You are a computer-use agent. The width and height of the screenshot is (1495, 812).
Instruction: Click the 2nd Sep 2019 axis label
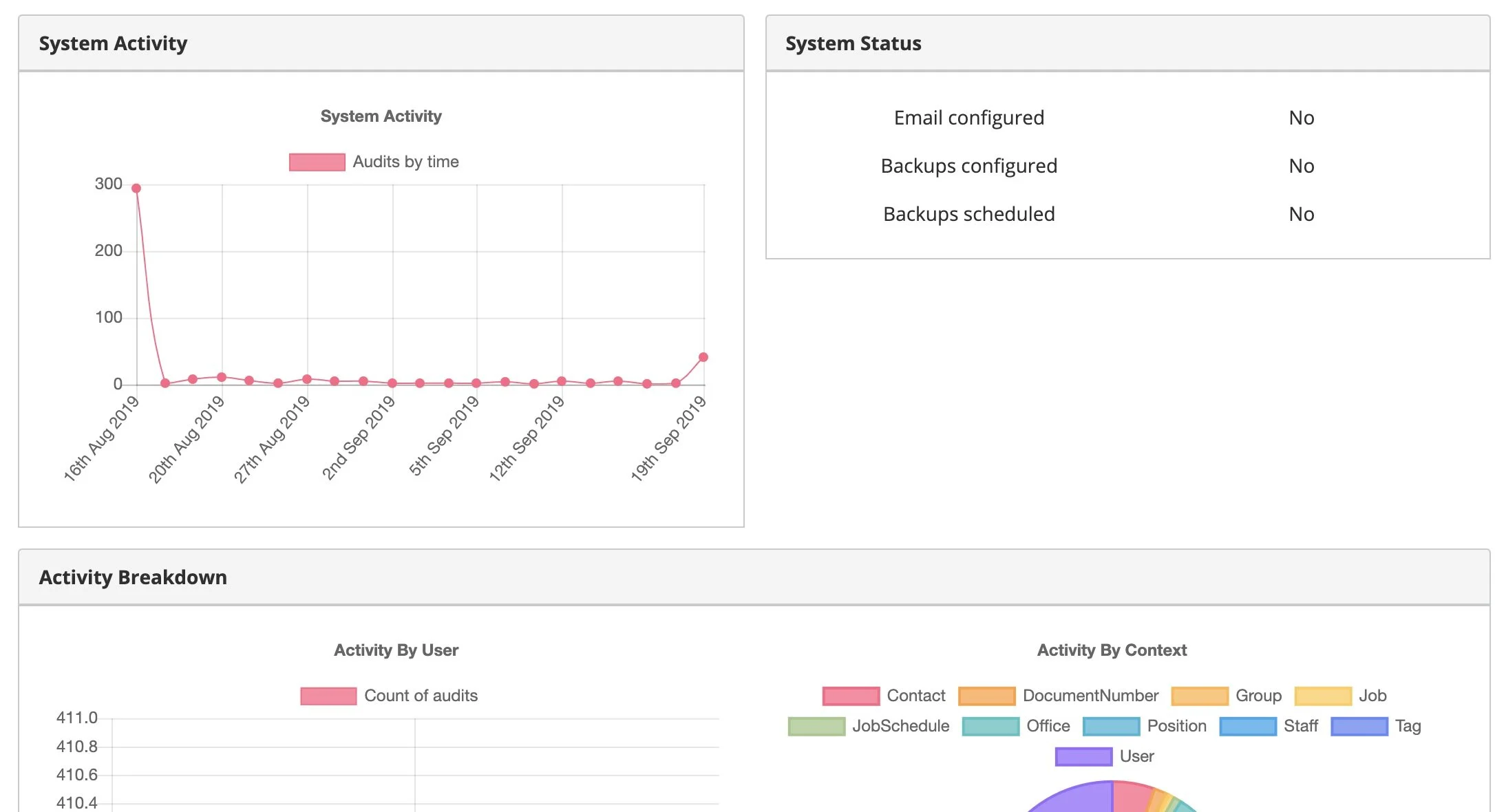tap(359, 438)
